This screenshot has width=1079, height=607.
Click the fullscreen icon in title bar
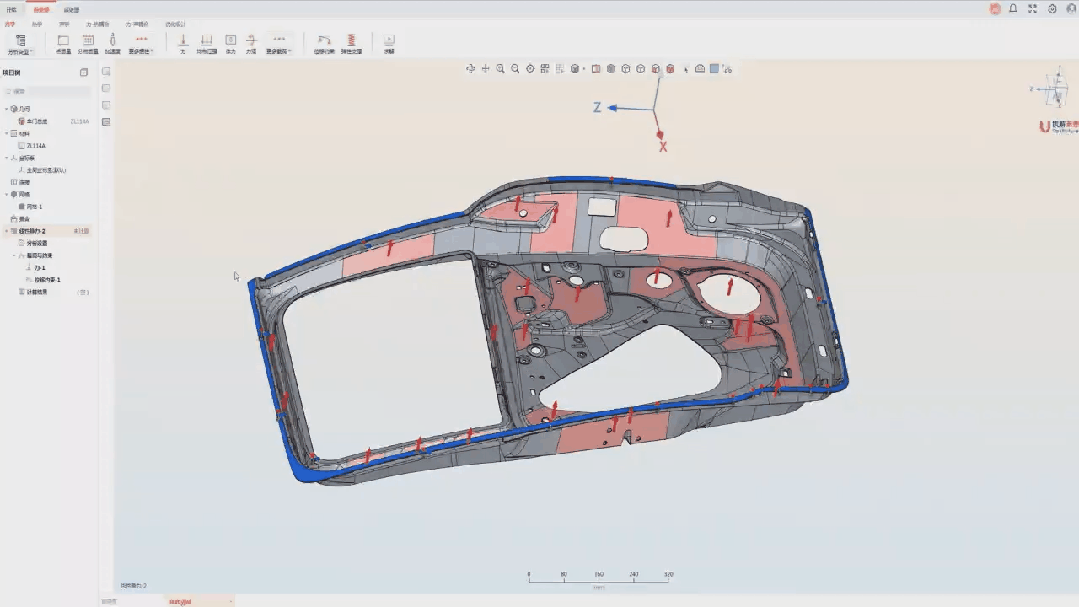coord(1033,8)
